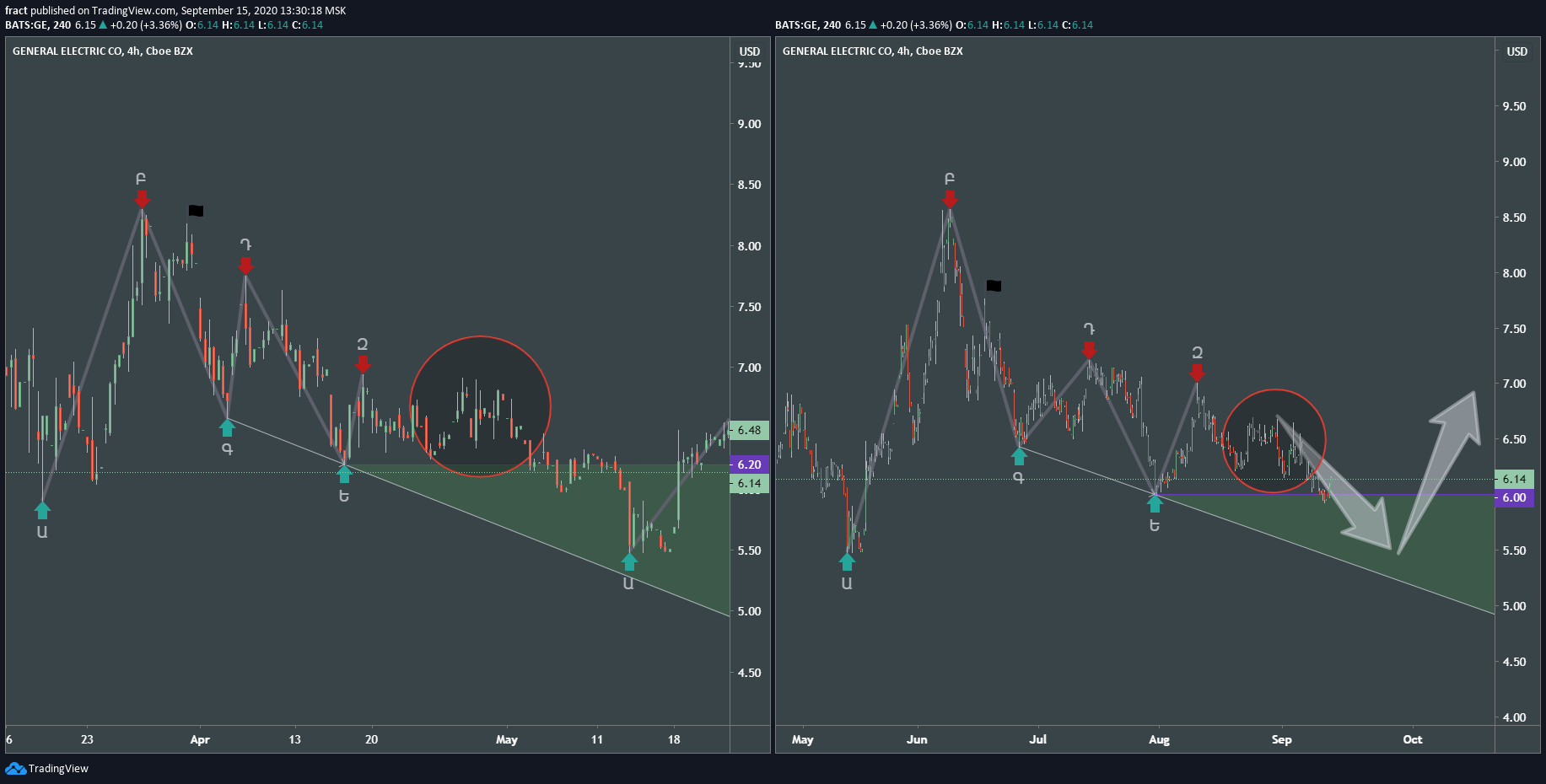Select right chart's red arrow in mid-July
Image resolution: width=1546 pixels, height=784 pixels.
click(x=1089, y=350)
